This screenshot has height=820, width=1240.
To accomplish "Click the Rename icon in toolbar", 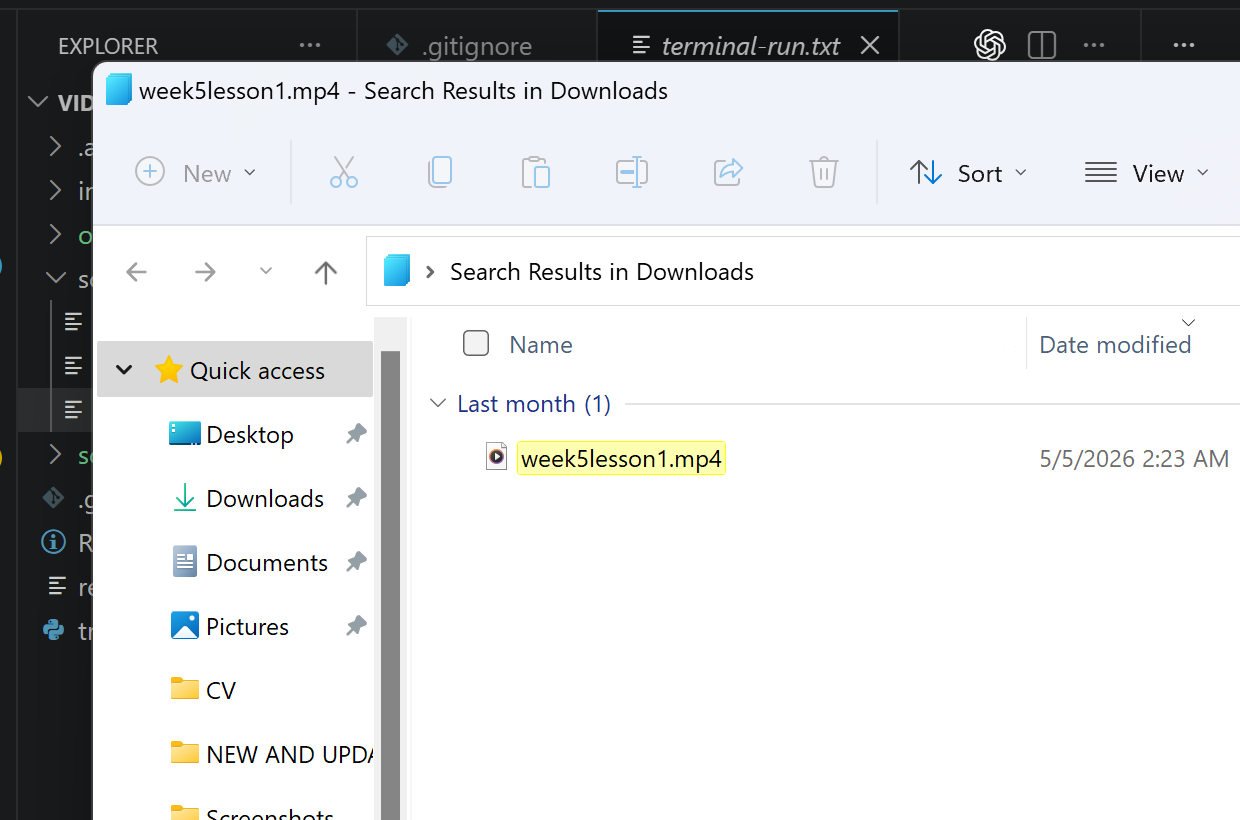I will tap(632, 173).
